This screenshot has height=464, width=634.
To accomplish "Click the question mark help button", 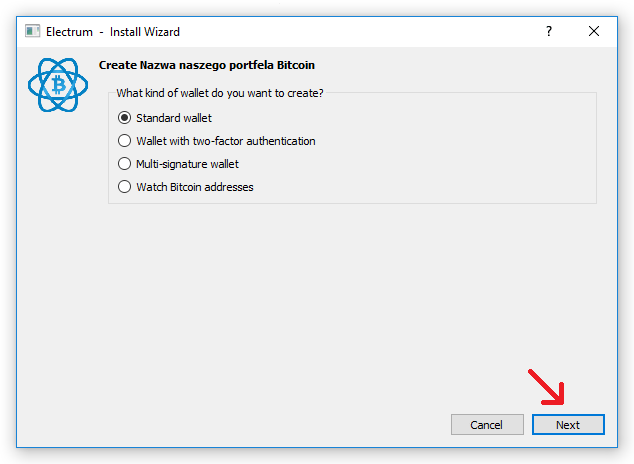I will point(548,31).
